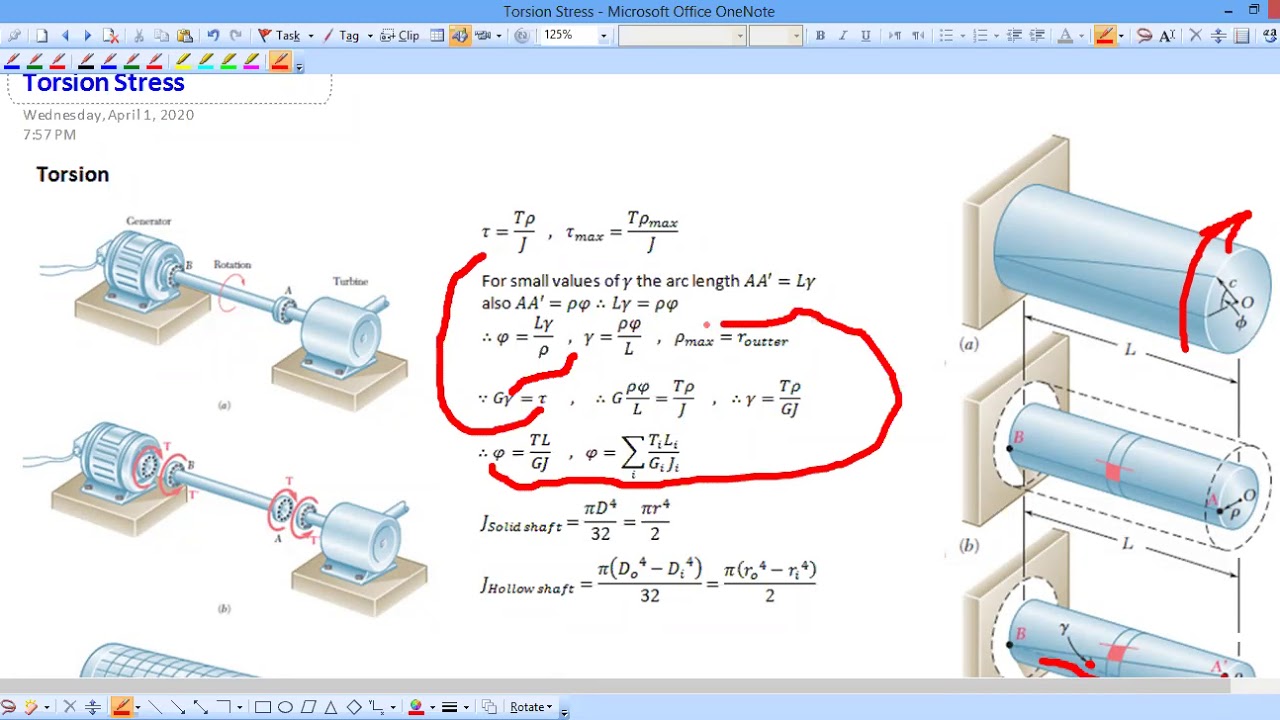
Task: Toggle the active pen in the drawing toolbar
Action: tap(123, 707)
